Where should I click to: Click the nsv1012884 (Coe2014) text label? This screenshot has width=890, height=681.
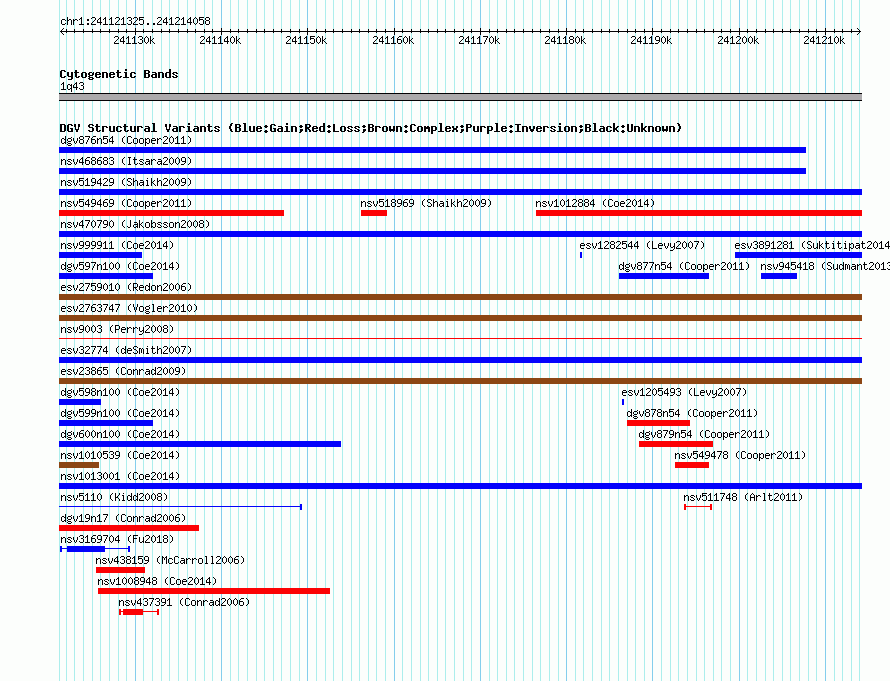click(x=595, y=203)
